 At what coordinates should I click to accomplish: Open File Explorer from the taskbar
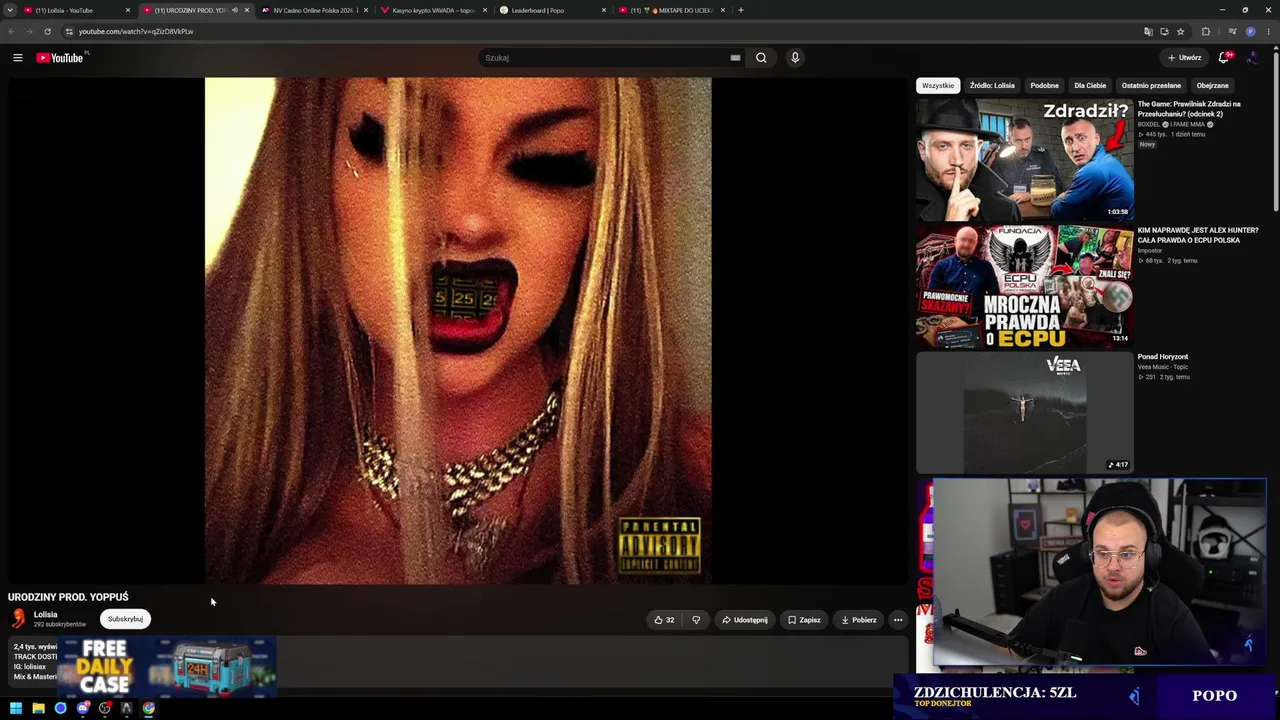pyautogui.click(x=38, y=708)
